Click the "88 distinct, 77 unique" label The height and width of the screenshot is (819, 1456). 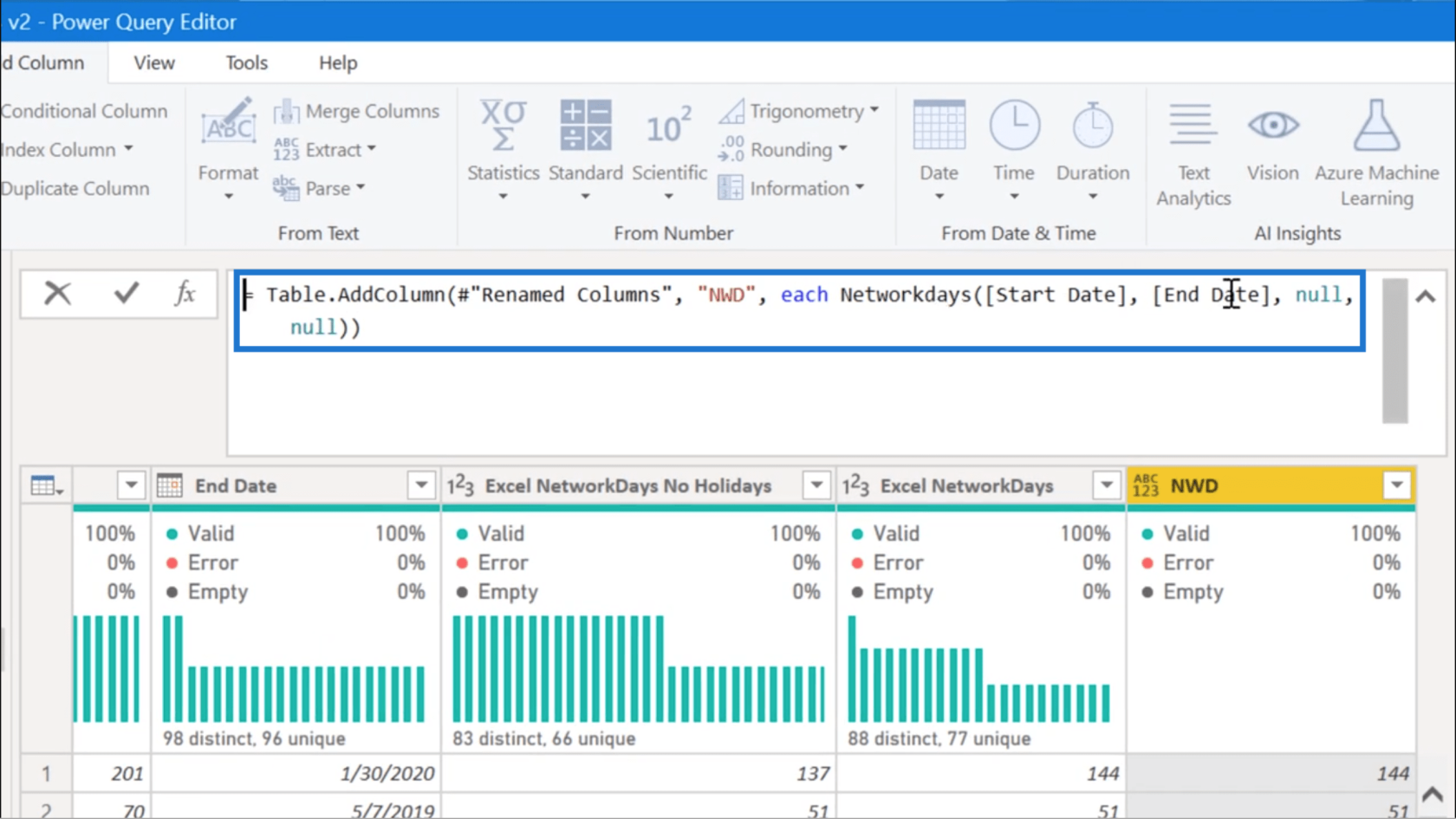pyautogui.click(x=939, y=738)
